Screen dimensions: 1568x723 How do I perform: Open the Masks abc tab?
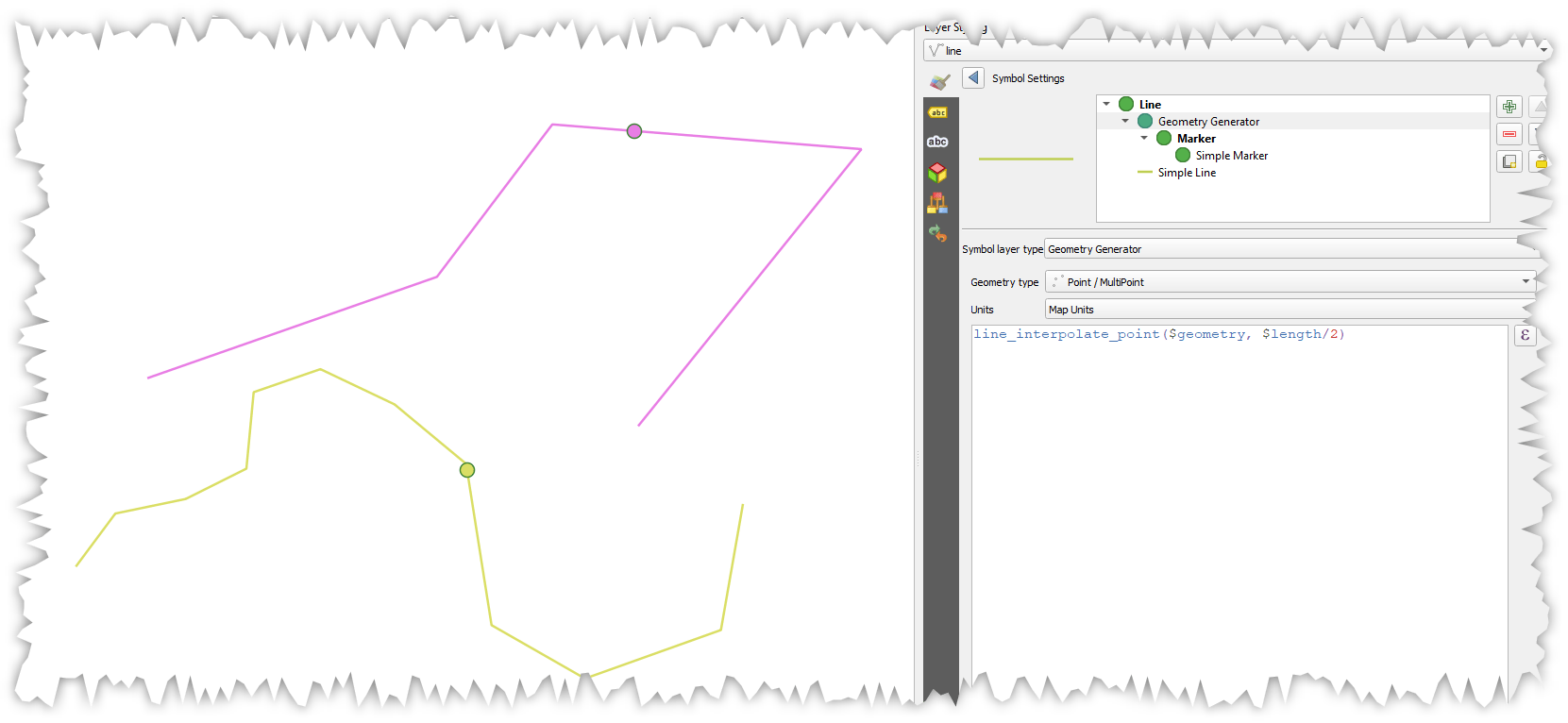937,142
